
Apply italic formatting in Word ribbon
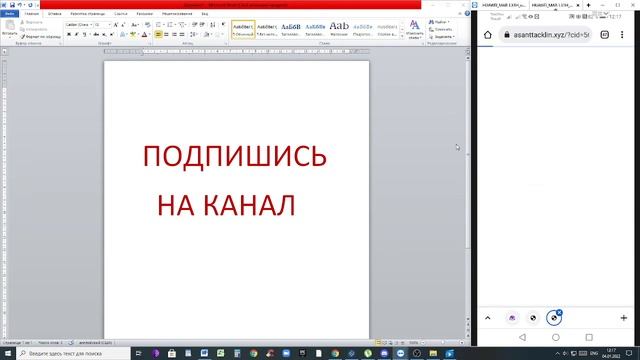pyautogui.click(x=76, y=35)
